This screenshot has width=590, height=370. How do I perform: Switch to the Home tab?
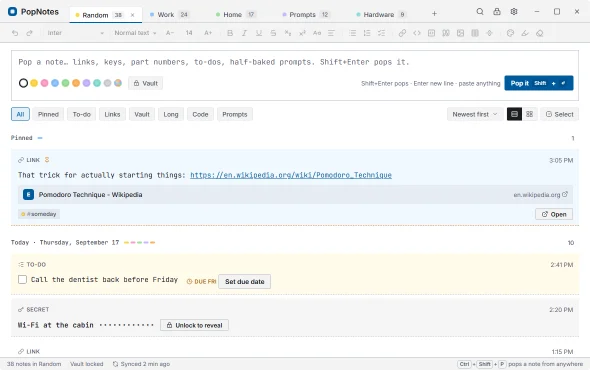pos(236,15)
